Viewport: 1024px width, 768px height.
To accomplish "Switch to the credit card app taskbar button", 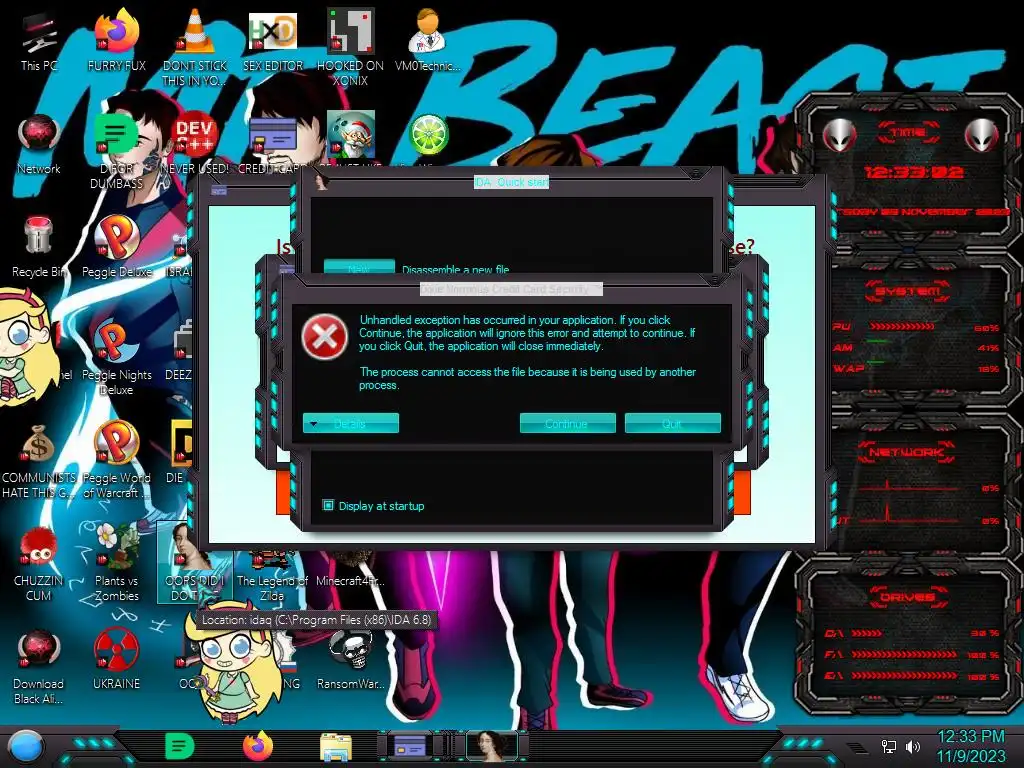I will click(410, 746).
